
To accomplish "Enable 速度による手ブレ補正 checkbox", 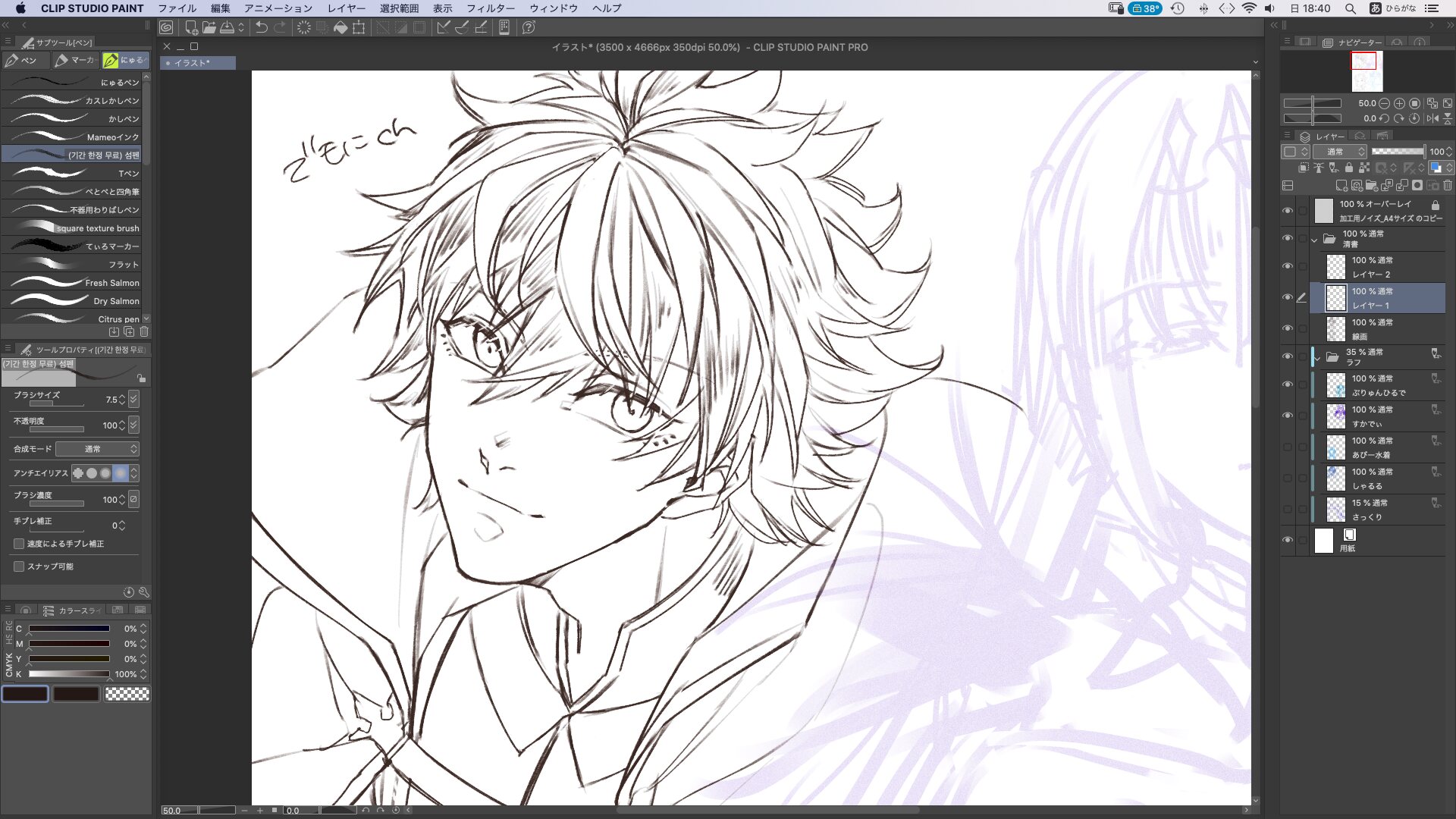I will pos(19,544).
